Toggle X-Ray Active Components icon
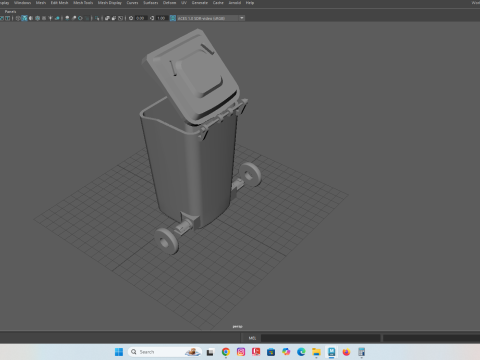 114,18
